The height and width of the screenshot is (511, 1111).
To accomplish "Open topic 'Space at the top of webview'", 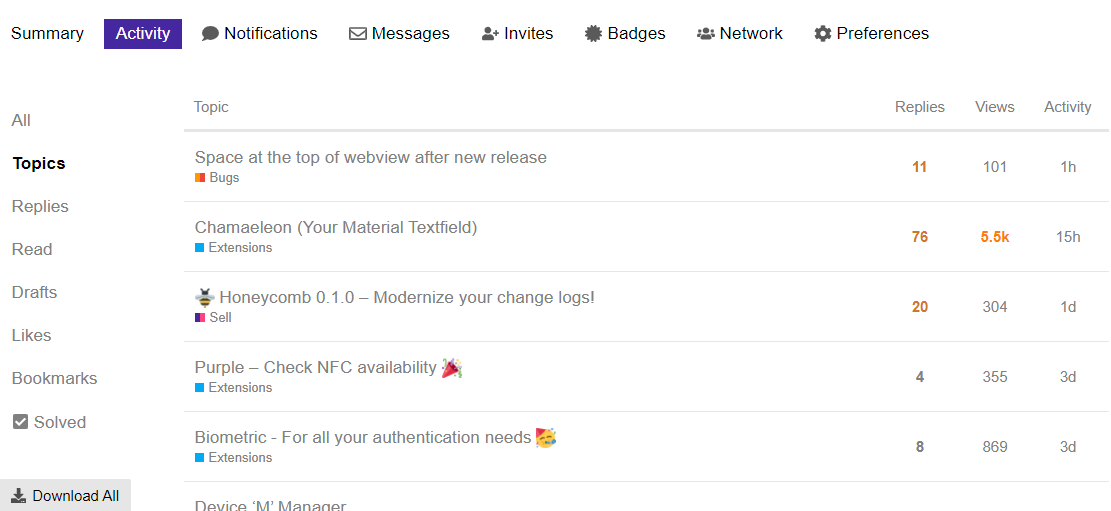I will click(x=370, y=158).
